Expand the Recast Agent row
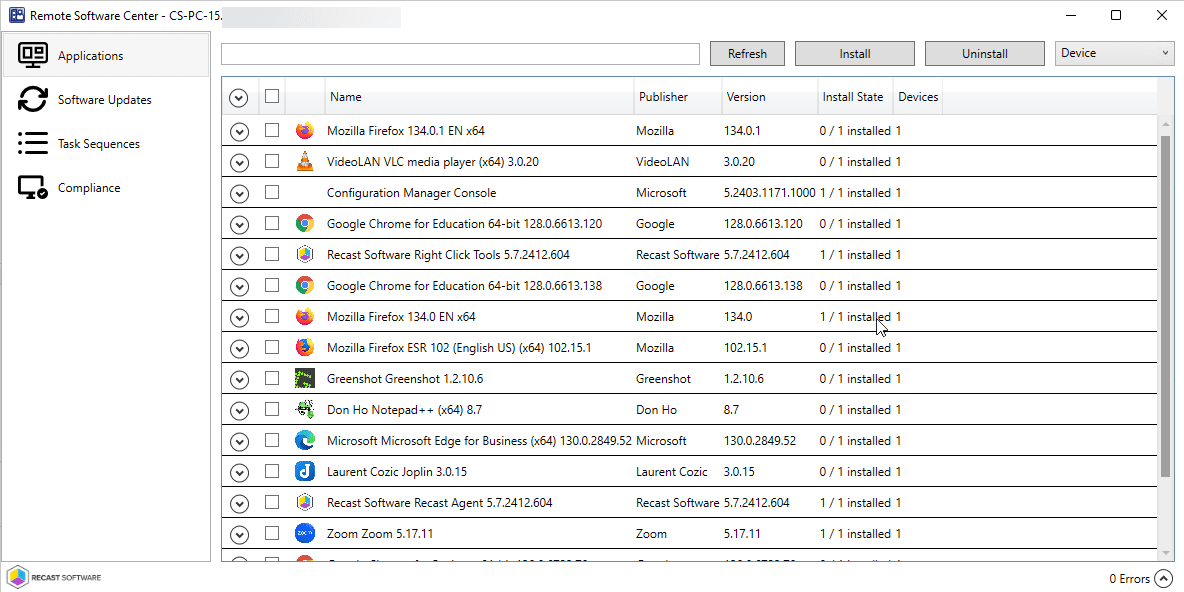Screen dimensions: 1184x592 tap(239, 503)
